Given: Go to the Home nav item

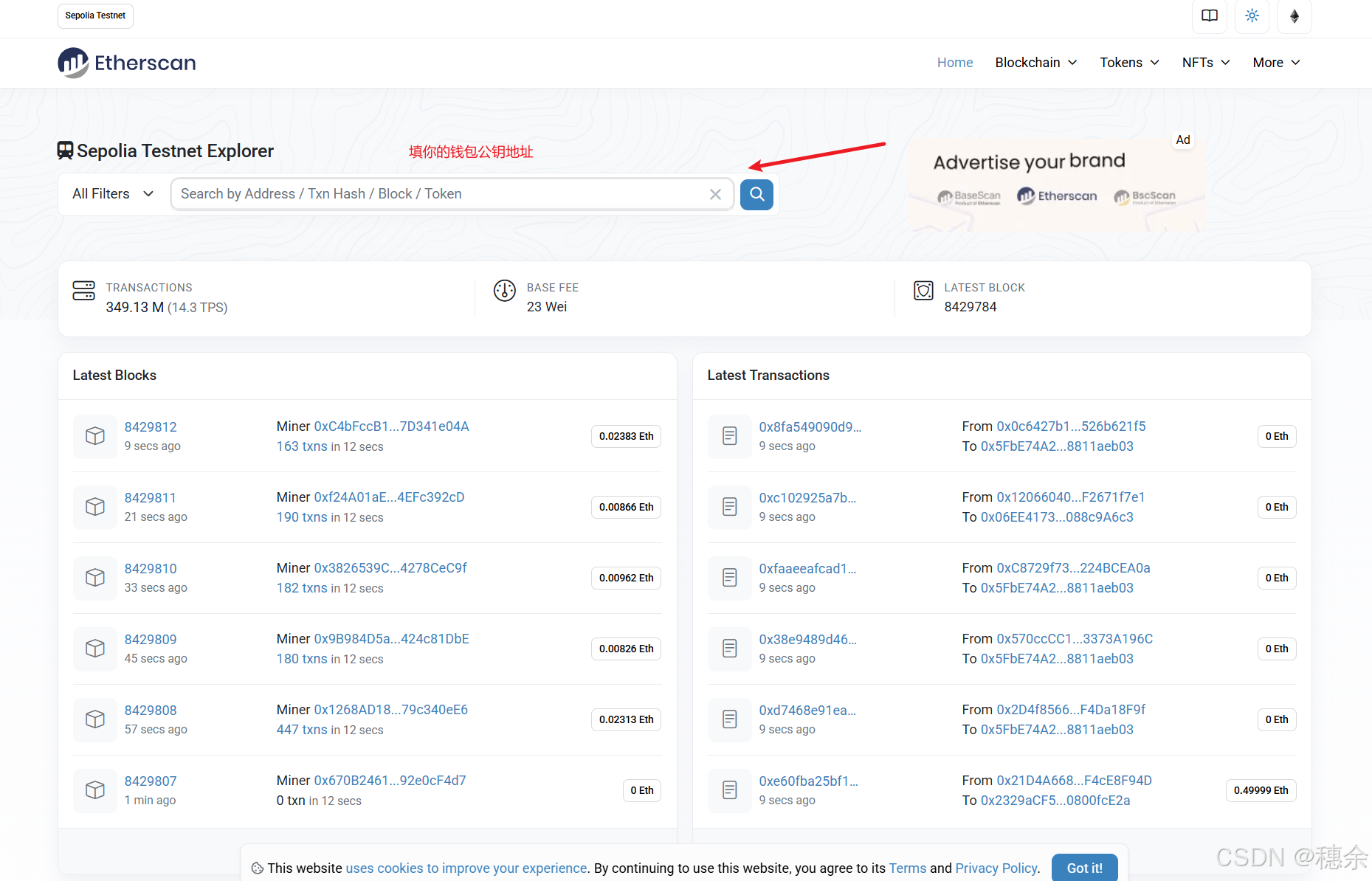Looking at the screenshot, I should click(955, 63).
